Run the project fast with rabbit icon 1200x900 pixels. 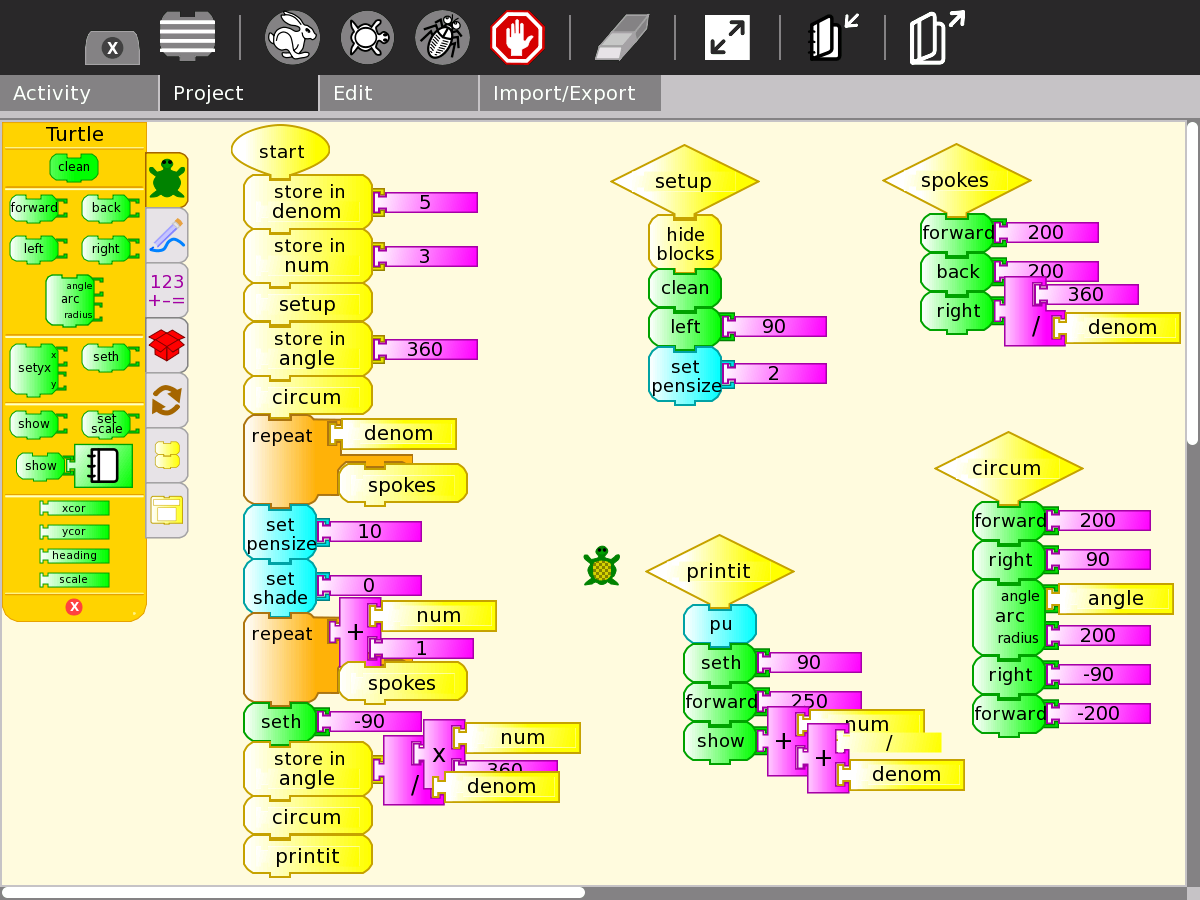click(x=292, y=38)
